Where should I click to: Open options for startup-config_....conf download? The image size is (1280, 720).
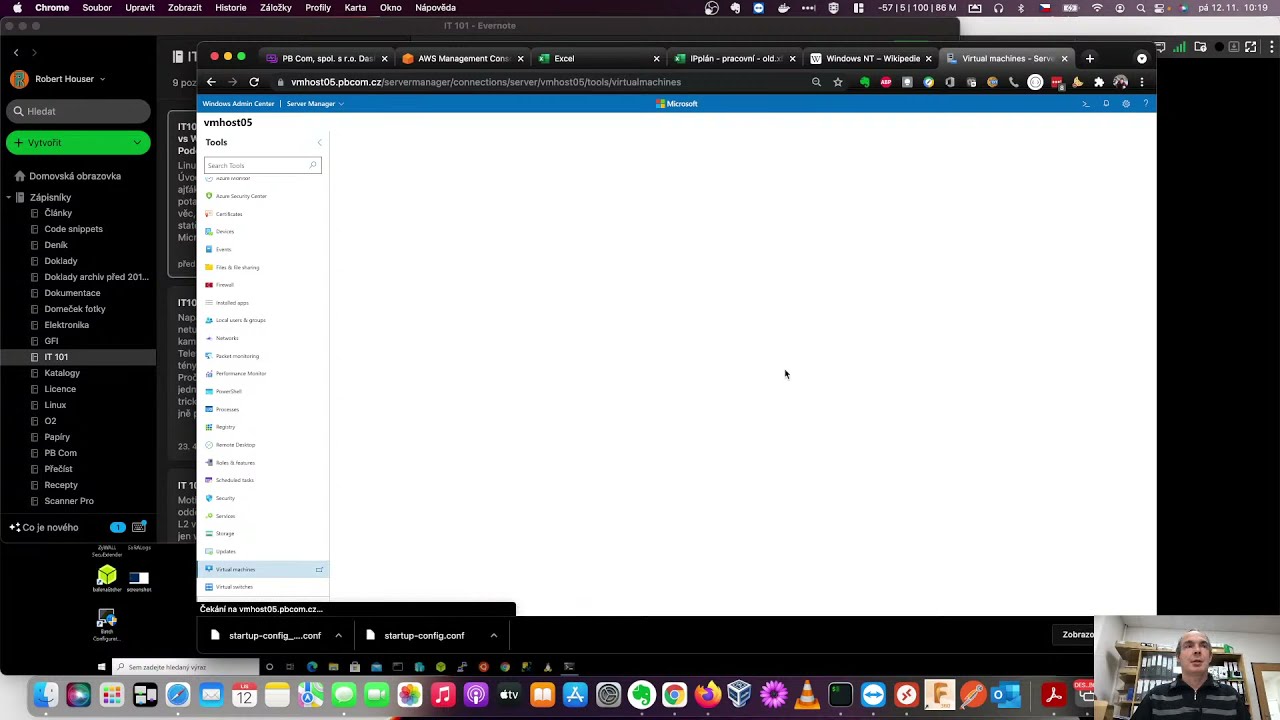tap(338, 636)
